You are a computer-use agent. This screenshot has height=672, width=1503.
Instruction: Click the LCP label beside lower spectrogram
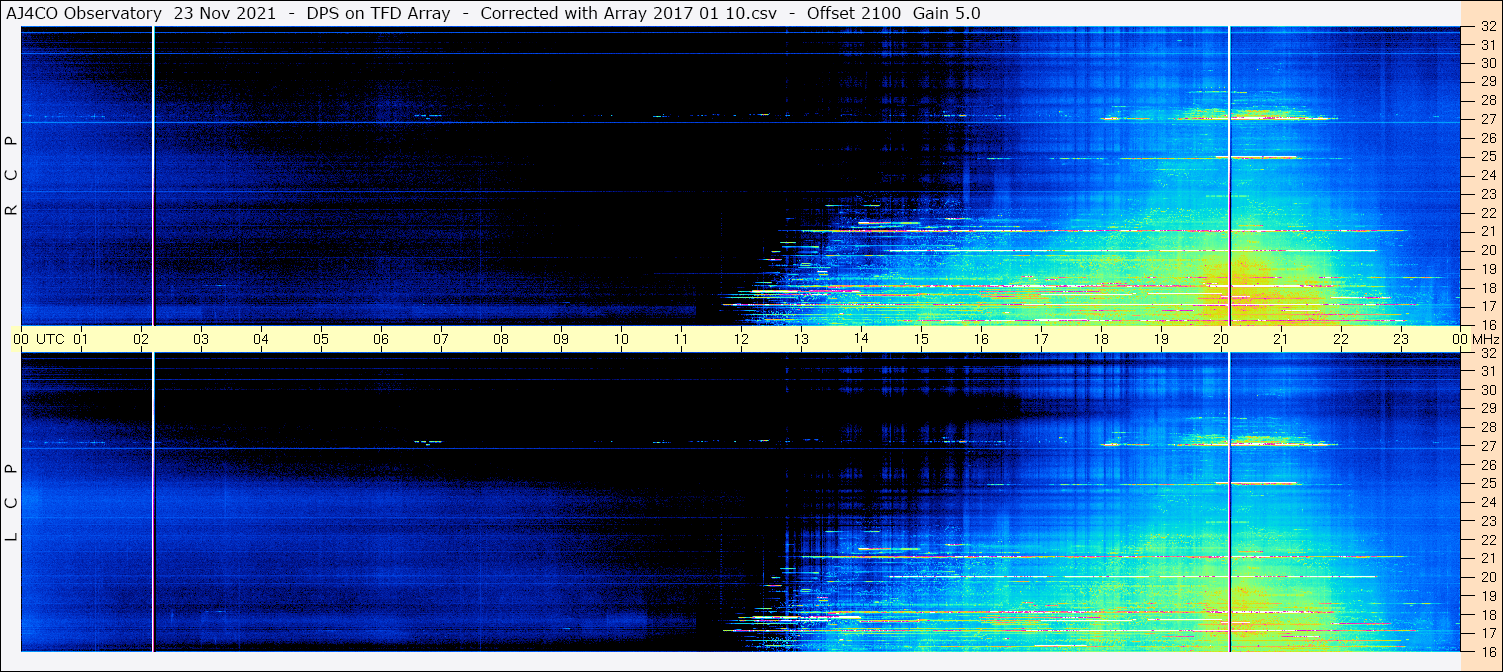coord(11,502)
